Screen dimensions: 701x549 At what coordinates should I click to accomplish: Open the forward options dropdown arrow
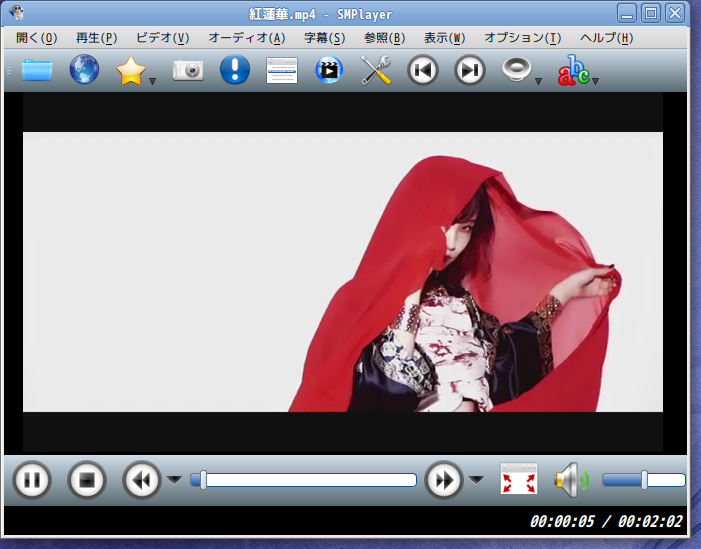click(476, 480)
